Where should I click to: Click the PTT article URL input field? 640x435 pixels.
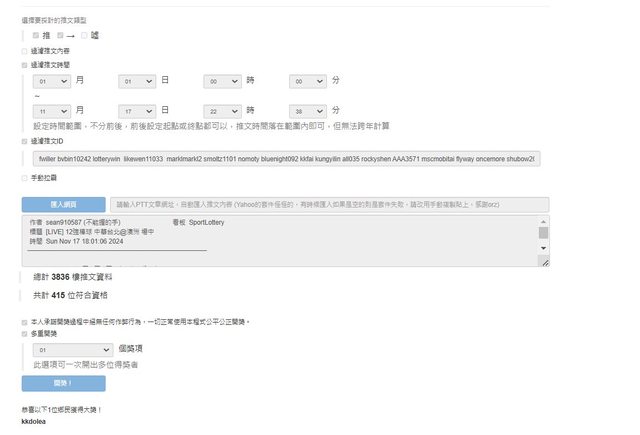(330, 204)
